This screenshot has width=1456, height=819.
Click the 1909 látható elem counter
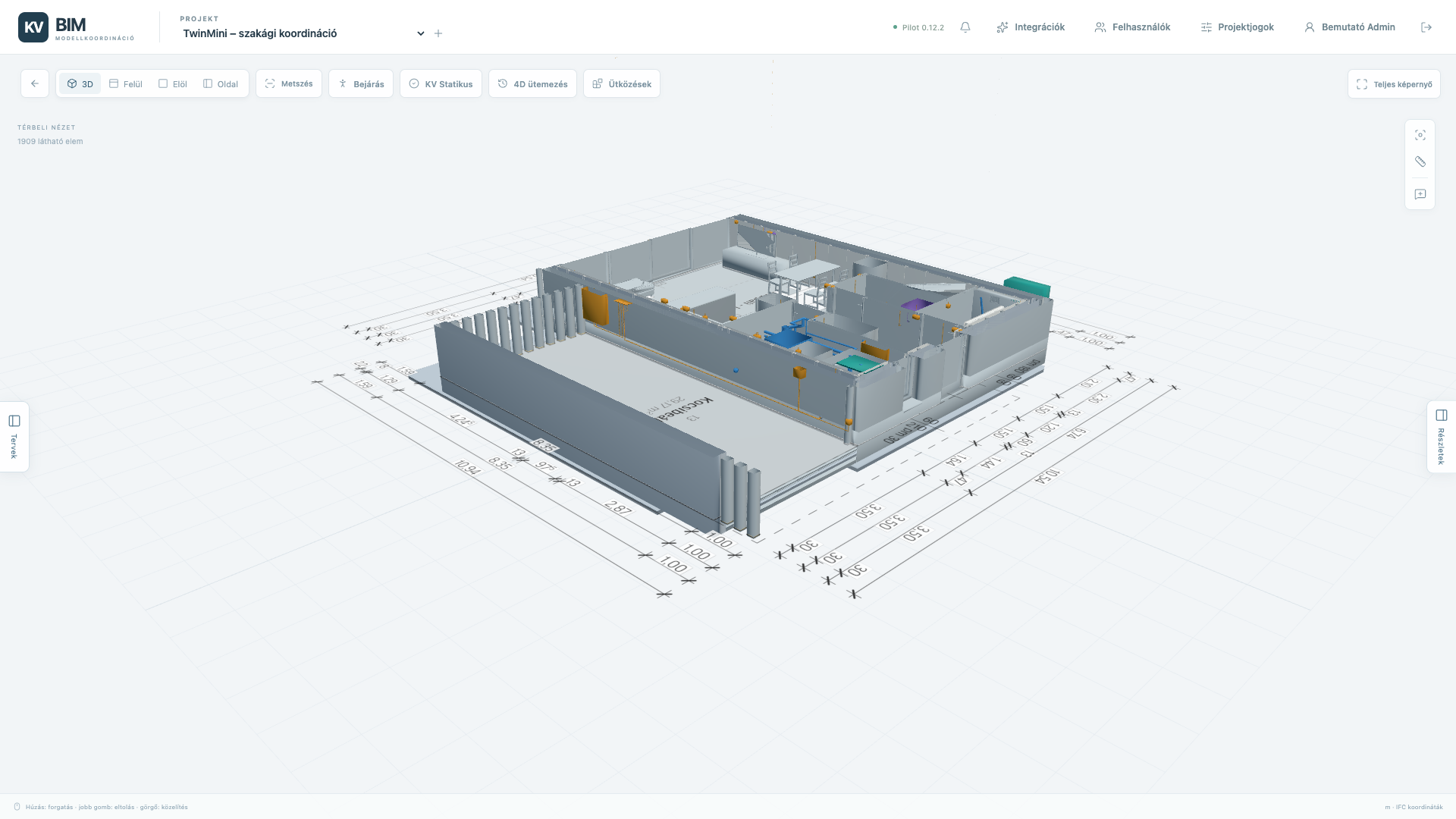[x=50, y=141]
